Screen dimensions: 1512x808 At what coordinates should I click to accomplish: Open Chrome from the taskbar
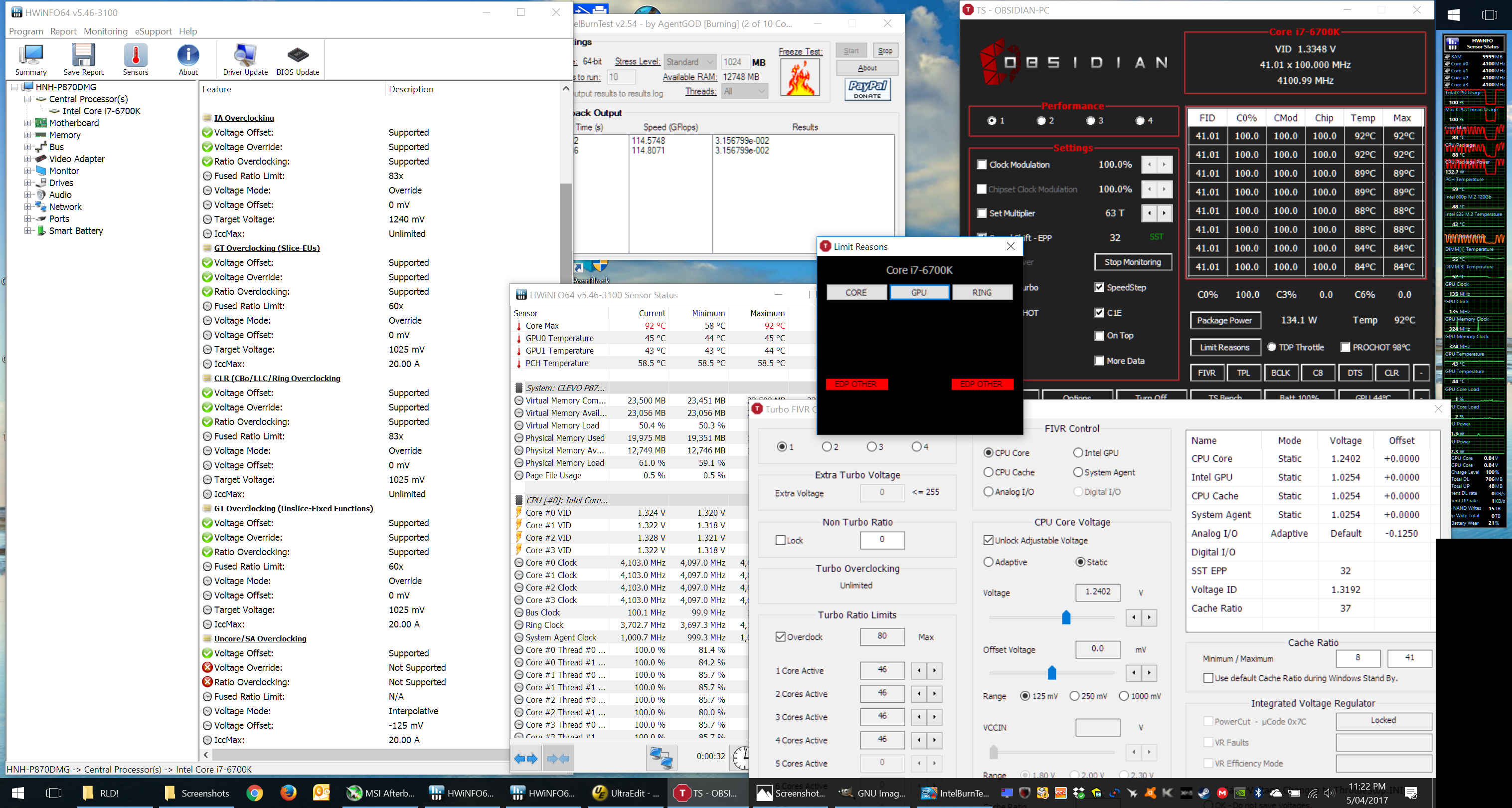pos(254,794)
